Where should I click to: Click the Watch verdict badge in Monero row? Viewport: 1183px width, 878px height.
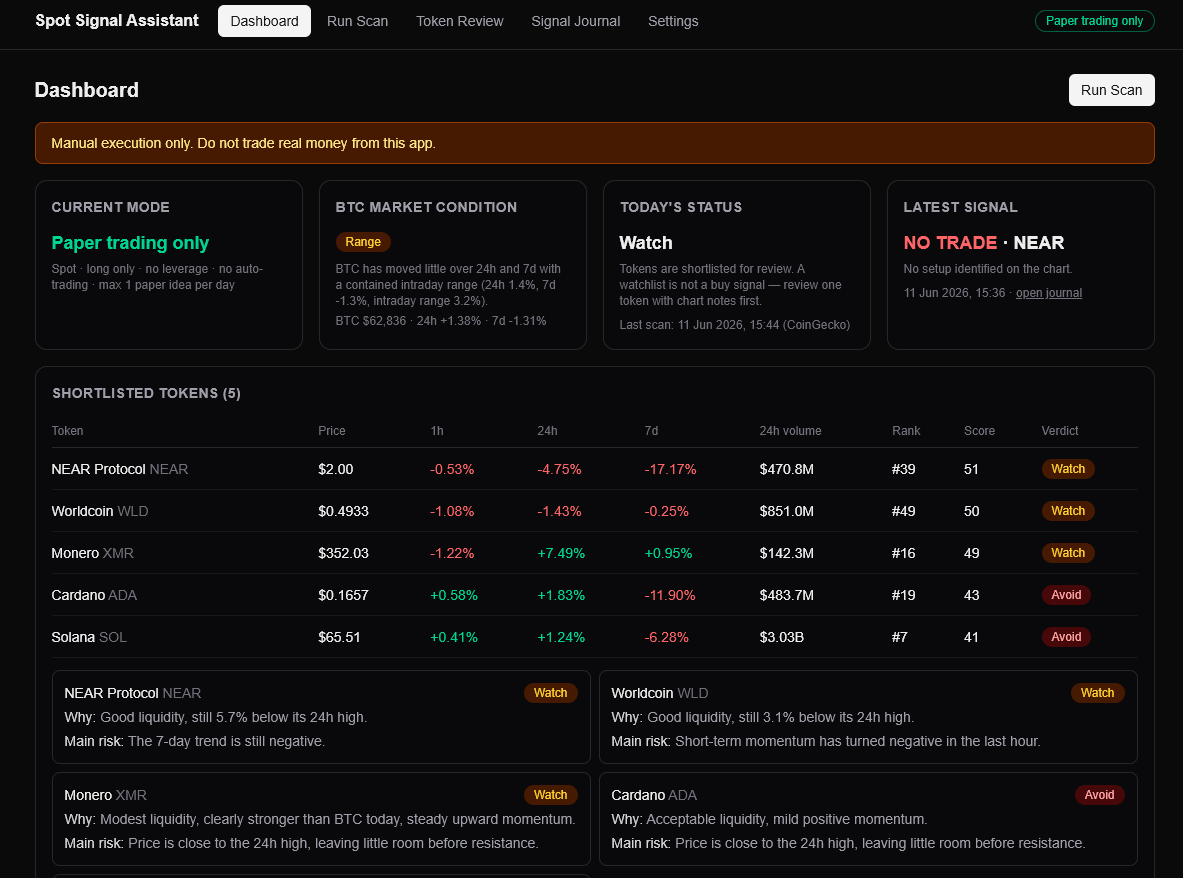tap(1068, 553)
